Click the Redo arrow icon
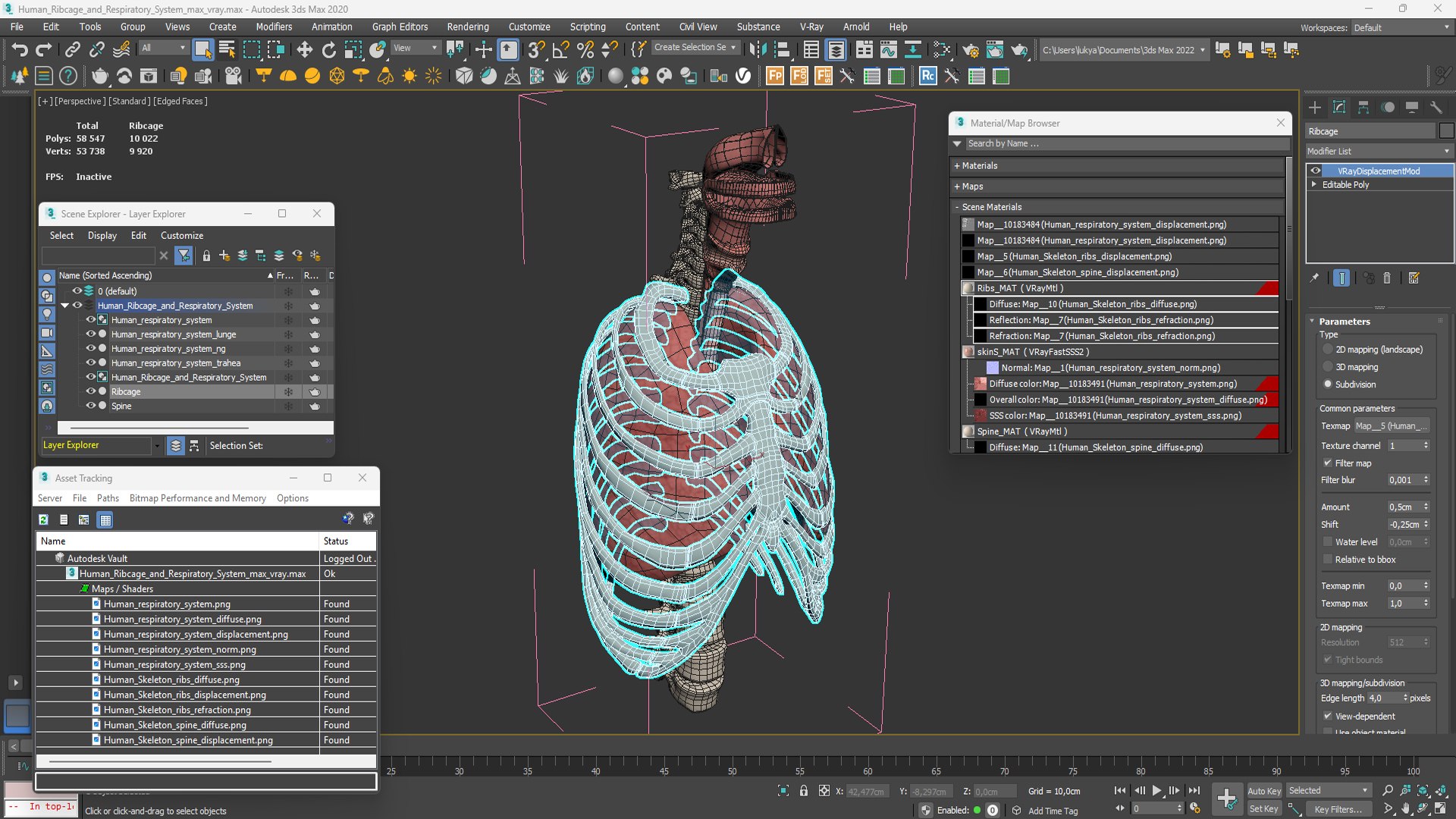Image resolution: width=1456 pixels, height=819 pixels. click(x=44, y=50)
